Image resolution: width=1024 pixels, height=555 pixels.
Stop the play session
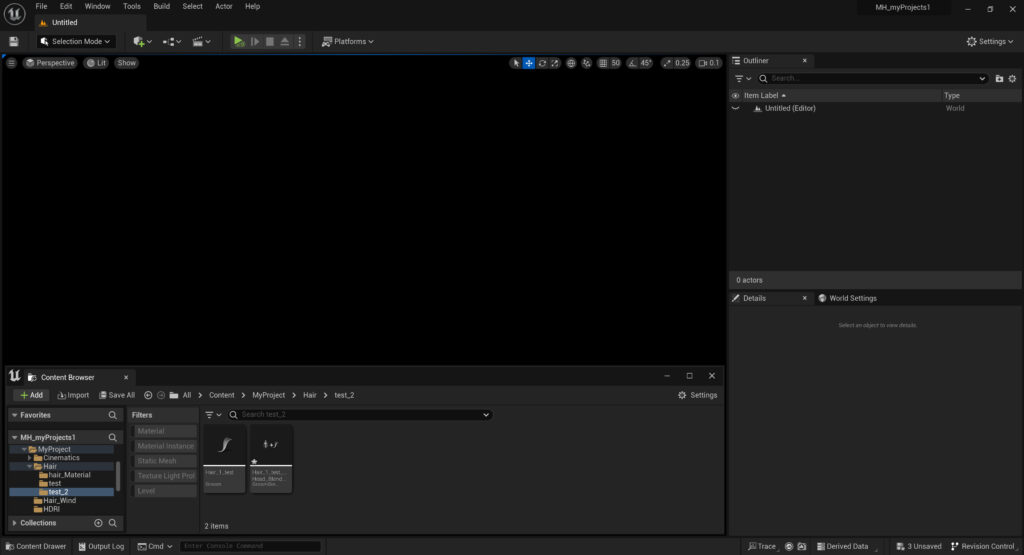pyautogui.click(x=270, y=41)
